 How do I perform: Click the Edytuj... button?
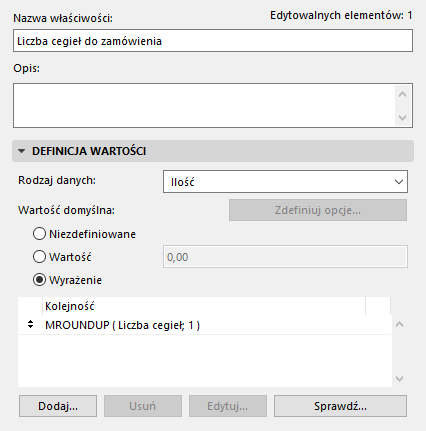pos(228,406)
